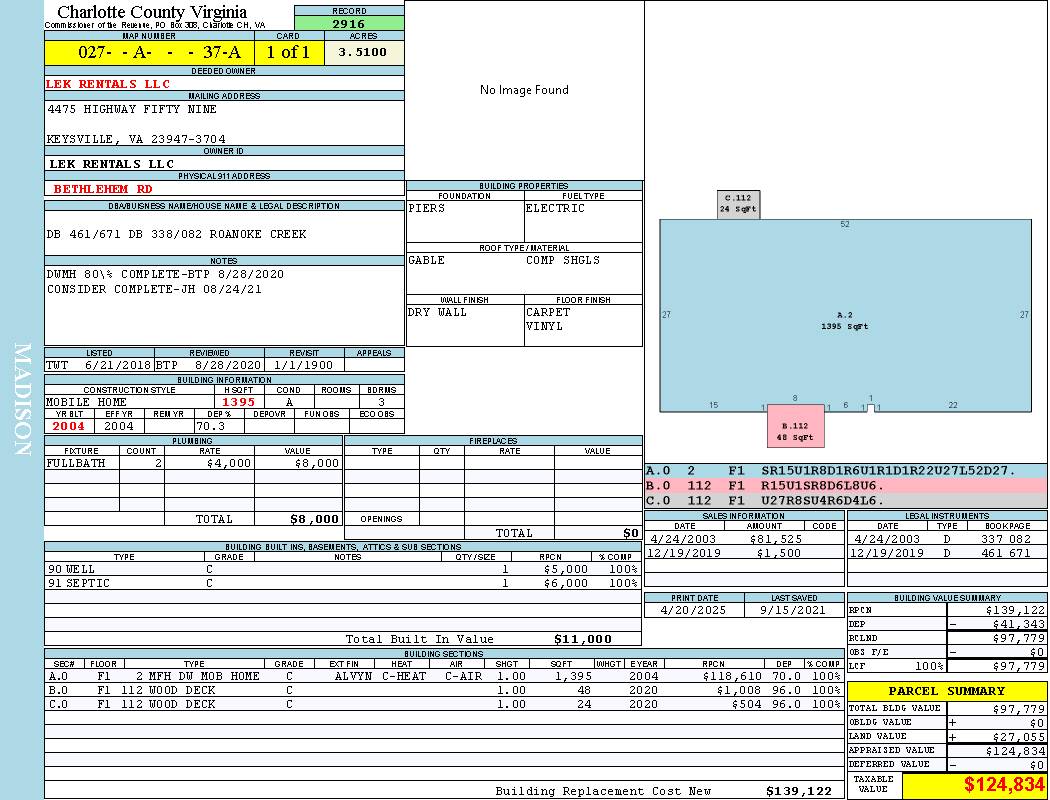The height and width of the screenshot is (800, 1050).
Task: Click the yellow PARCEL SUMMARY header
Action: tap(947, 691)
